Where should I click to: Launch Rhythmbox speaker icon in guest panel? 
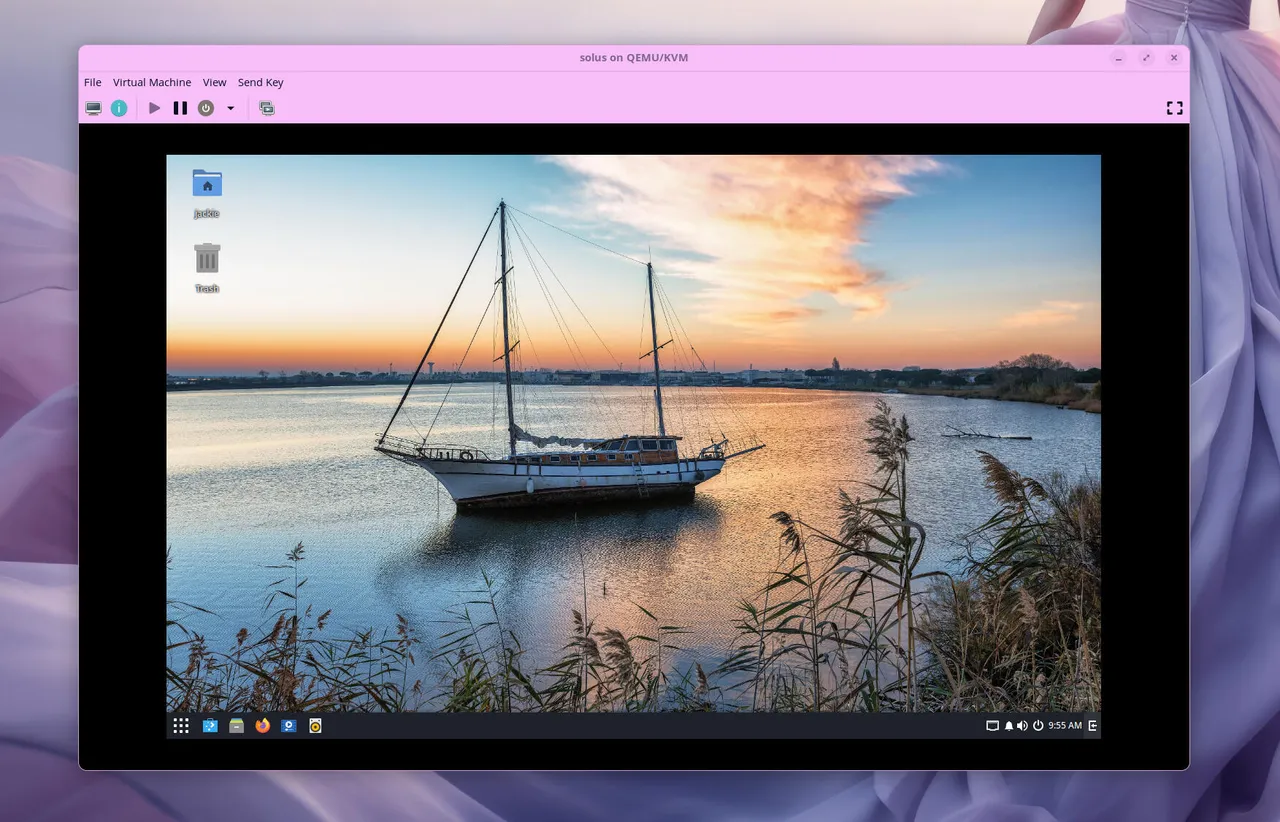[315, 726]
